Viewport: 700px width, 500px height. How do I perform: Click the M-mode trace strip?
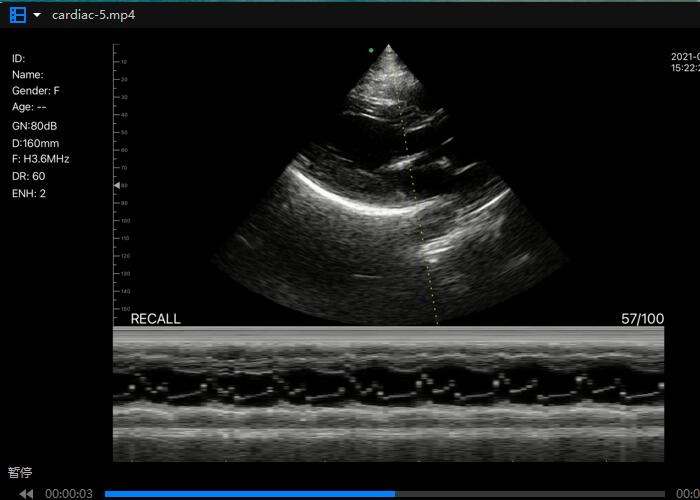[388, 395]
